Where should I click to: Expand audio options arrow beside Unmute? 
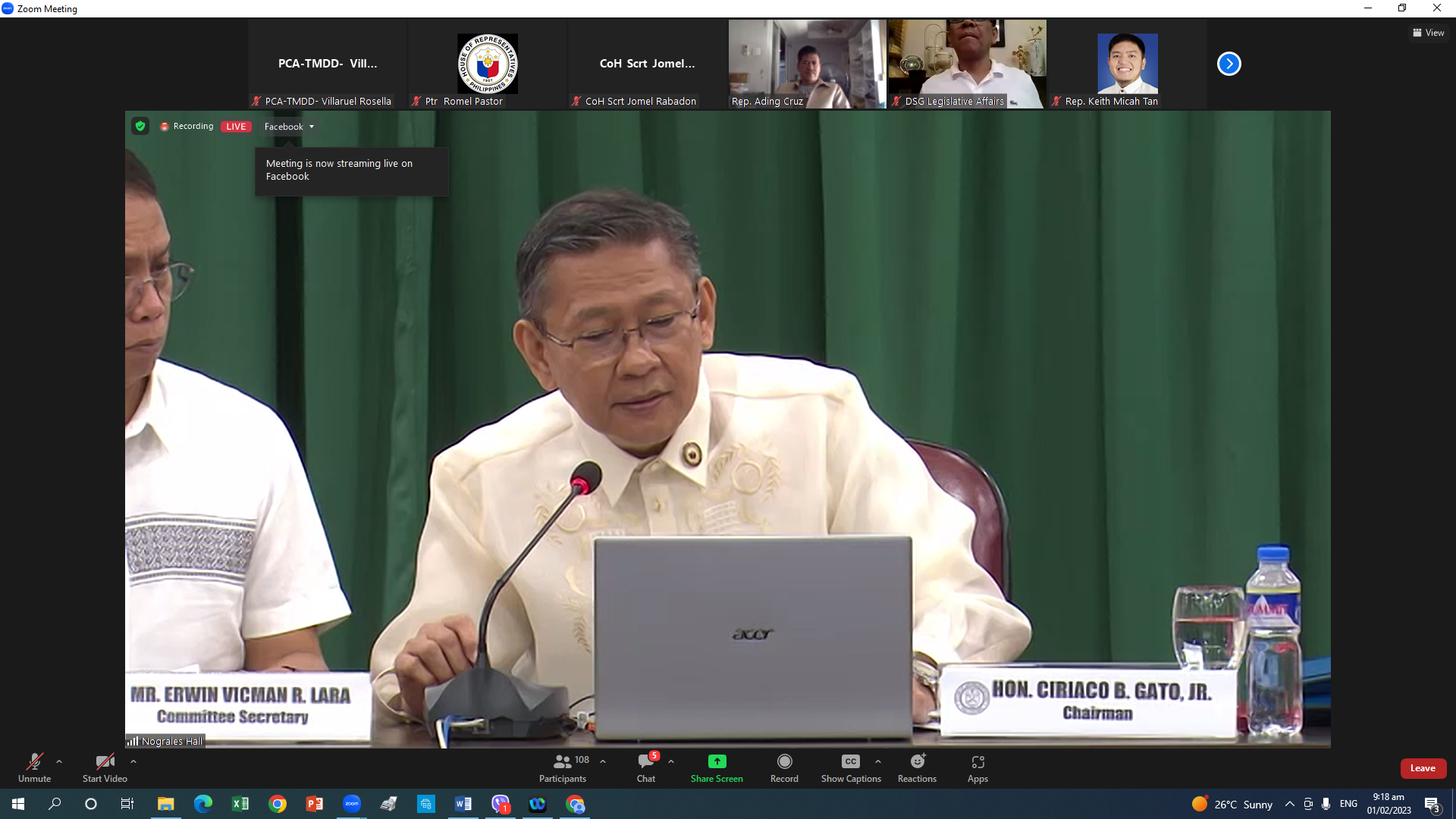[x=59, y=761]
